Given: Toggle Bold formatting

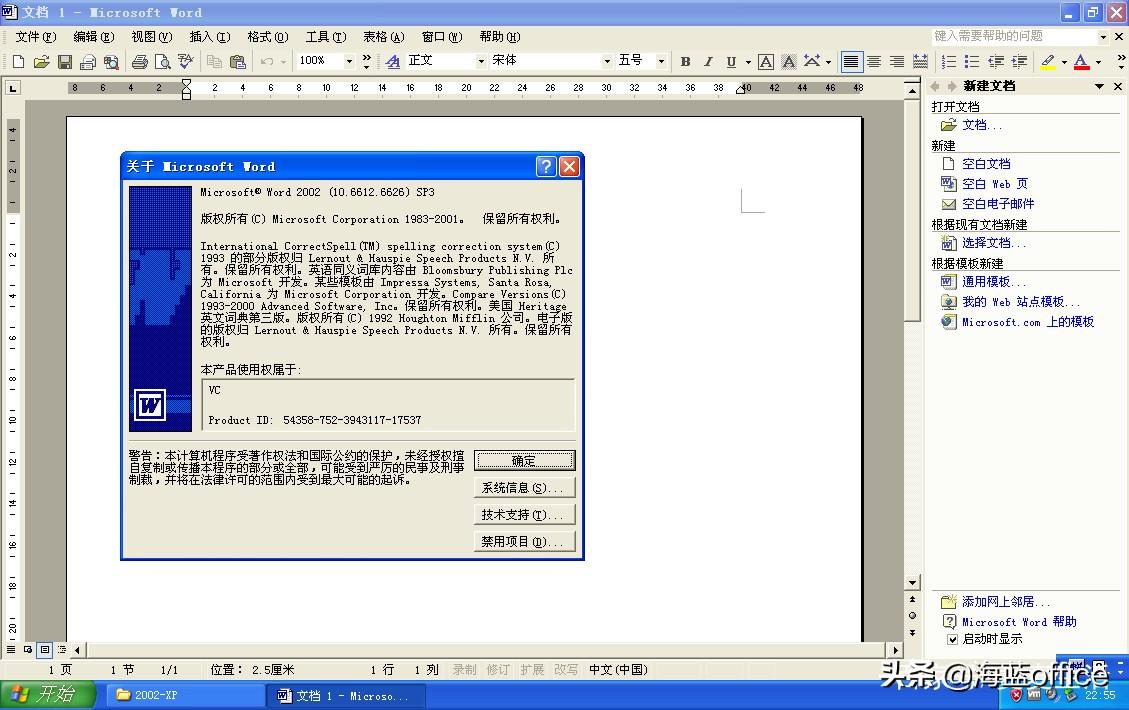Looking at the screenshot, I should 685,62.
